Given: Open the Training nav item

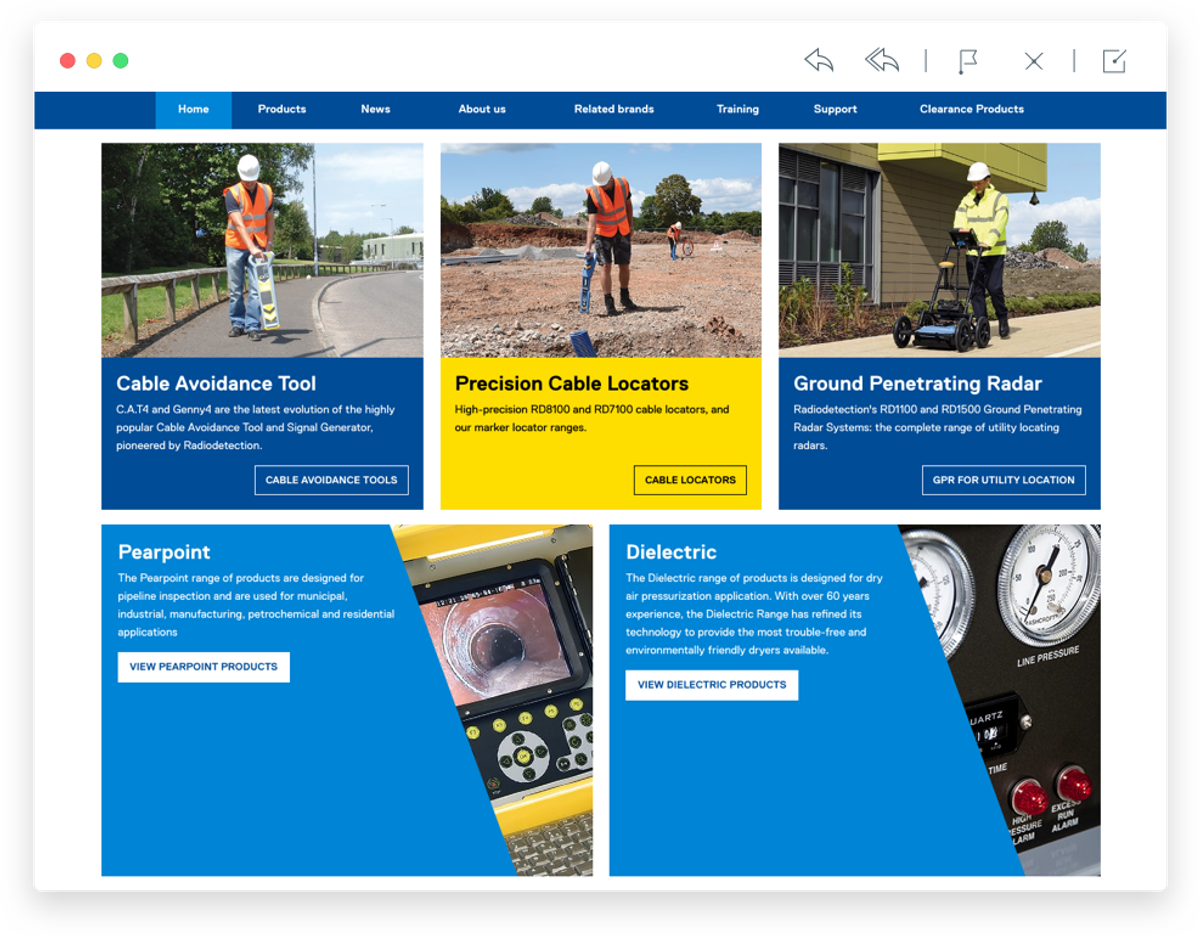Looking at the screenshot, I should pyautogui.click(x=738, y=110).
